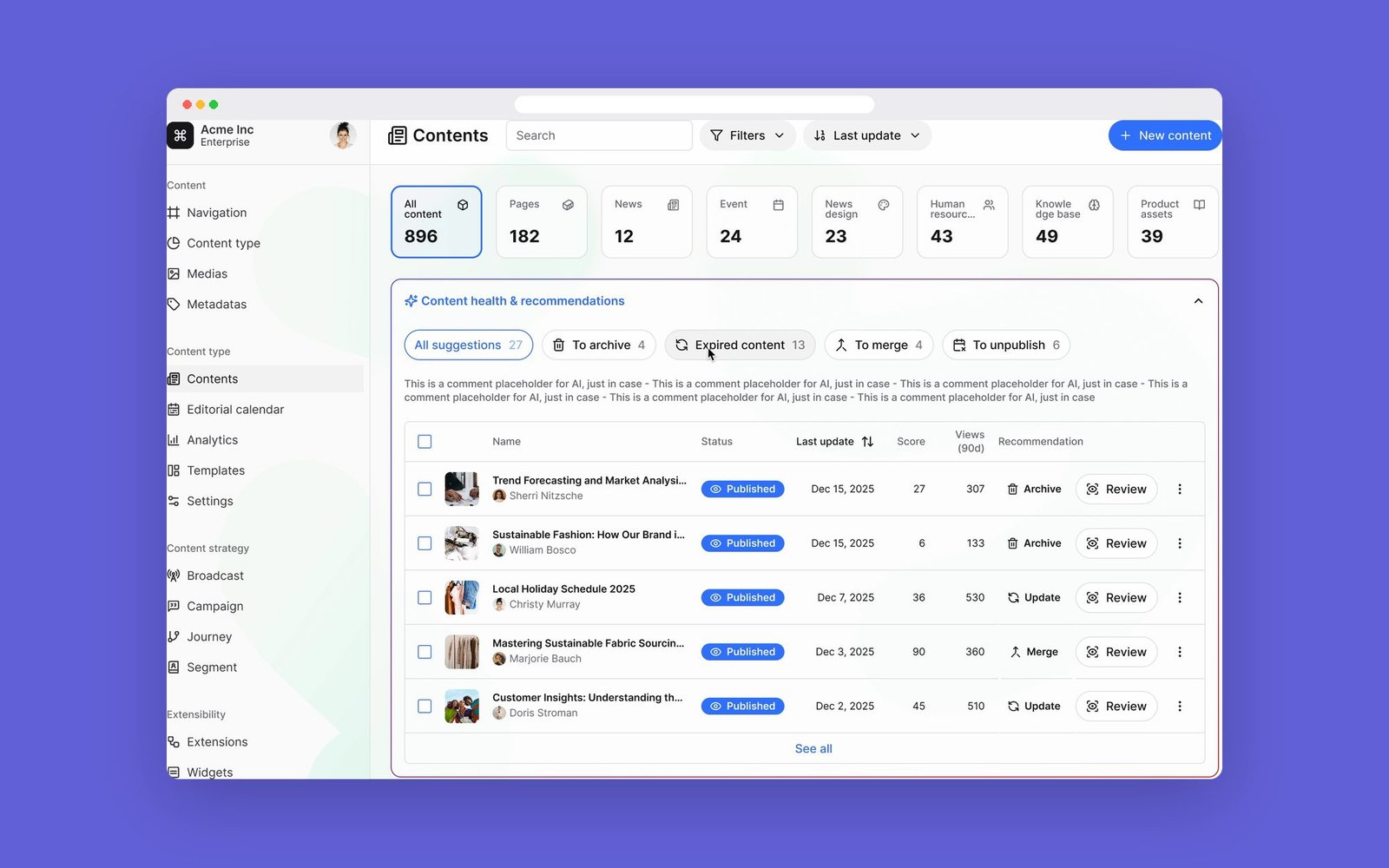Click the Update recommendation for Local Holiday Schedule
Viewport: 1389px width, 868px height.
1034,597
